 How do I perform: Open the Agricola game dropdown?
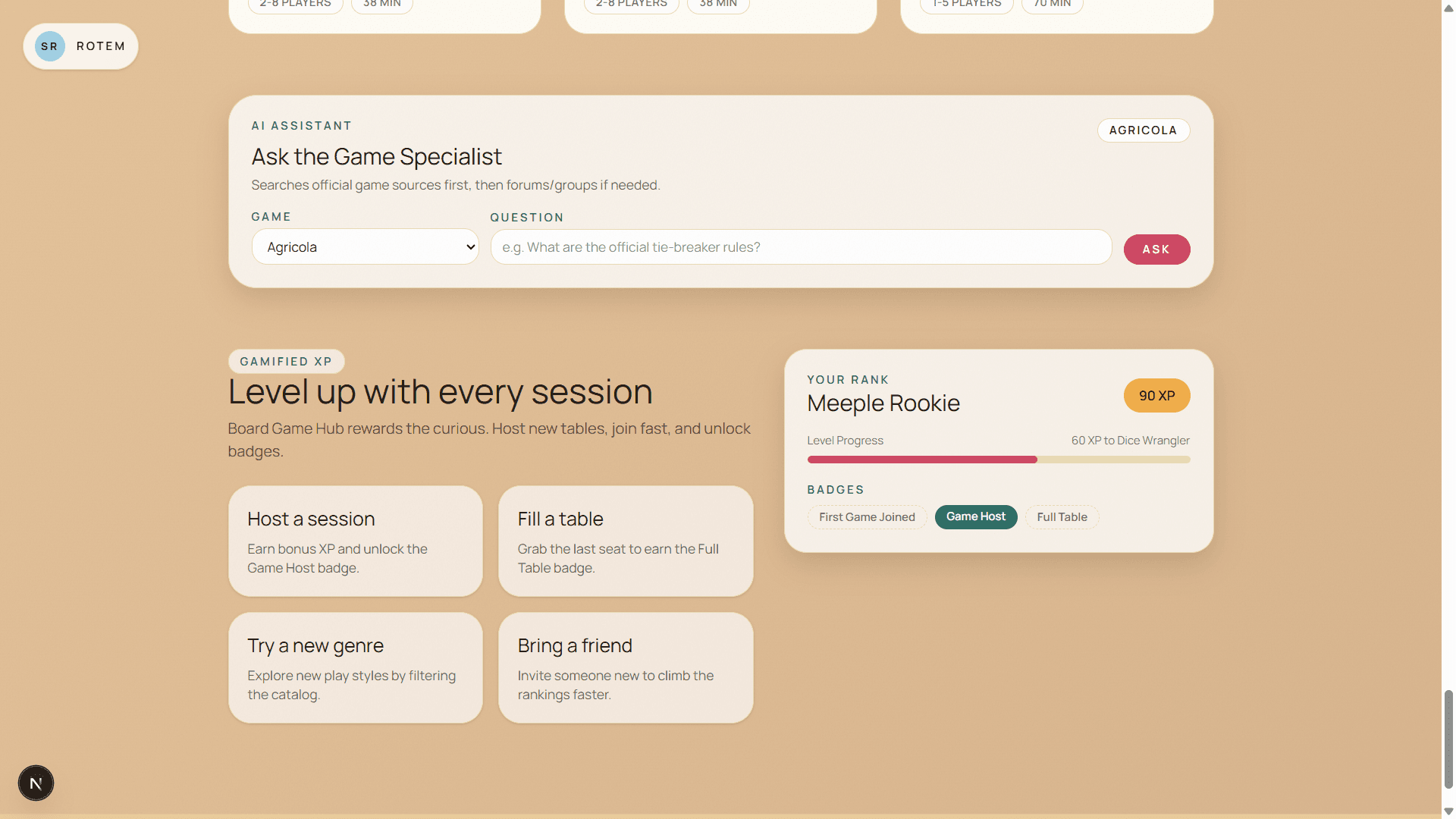pos(365,246)
